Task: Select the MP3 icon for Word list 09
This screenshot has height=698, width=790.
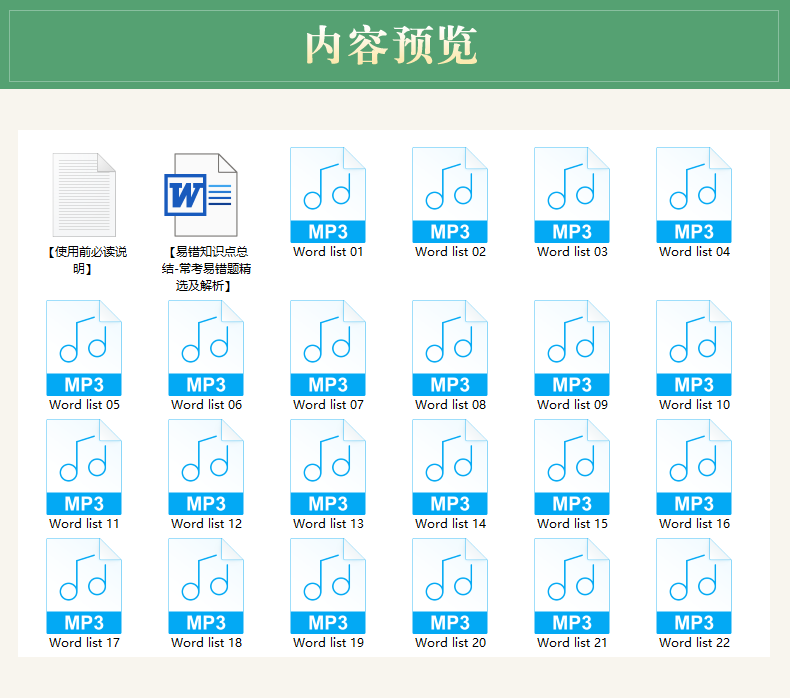Action: coord(572,348)
